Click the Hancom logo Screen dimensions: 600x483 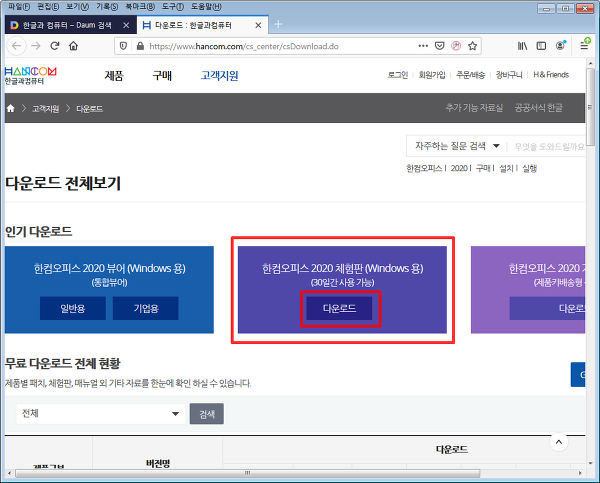[x=30, y=75]
